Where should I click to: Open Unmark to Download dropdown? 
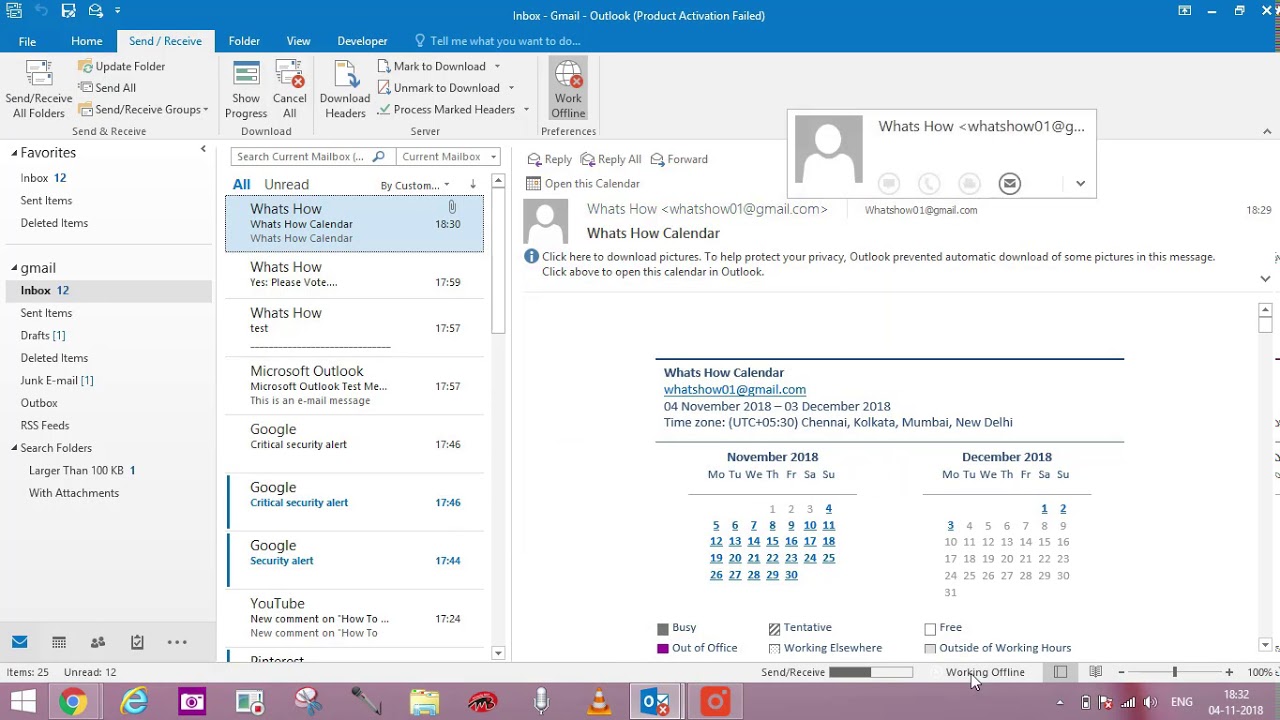(x=511, y=88)
